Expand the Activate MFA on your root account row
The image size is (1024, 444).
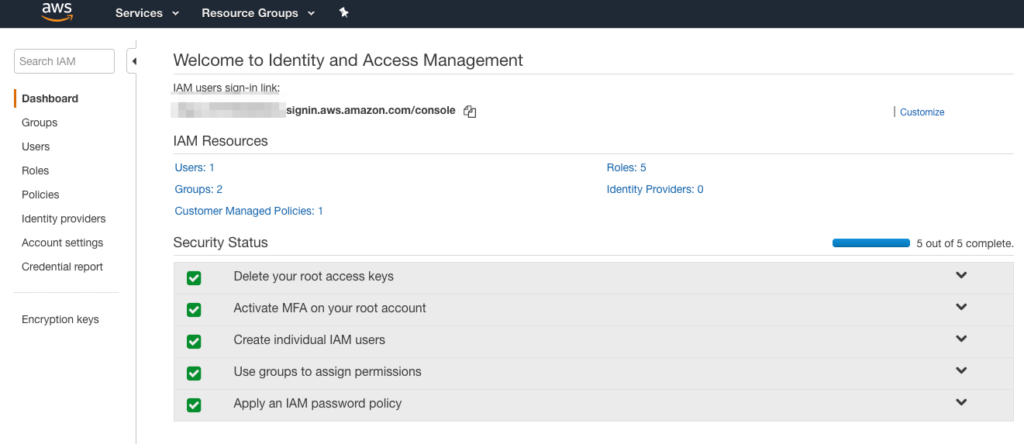961,306
